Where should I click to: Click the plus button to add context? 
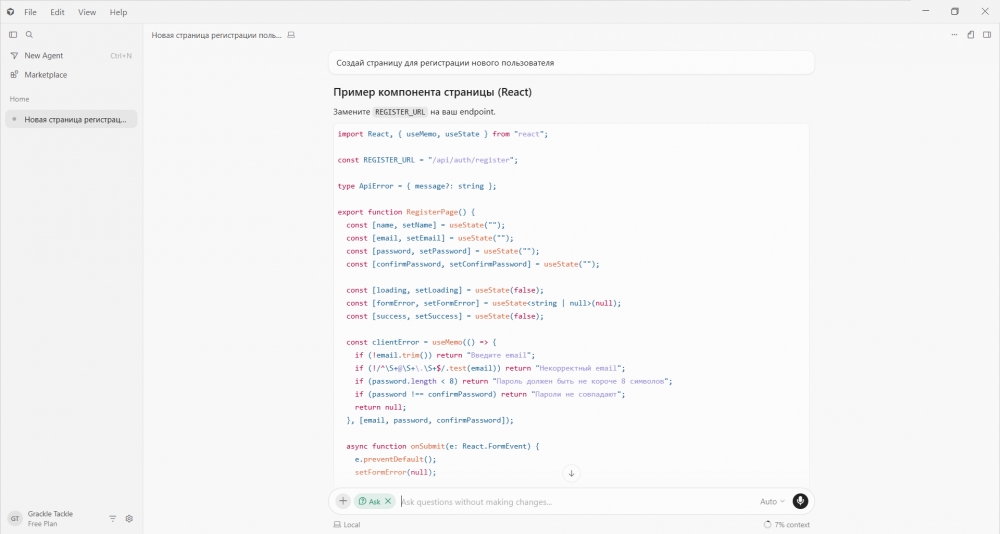coord(343,501)
